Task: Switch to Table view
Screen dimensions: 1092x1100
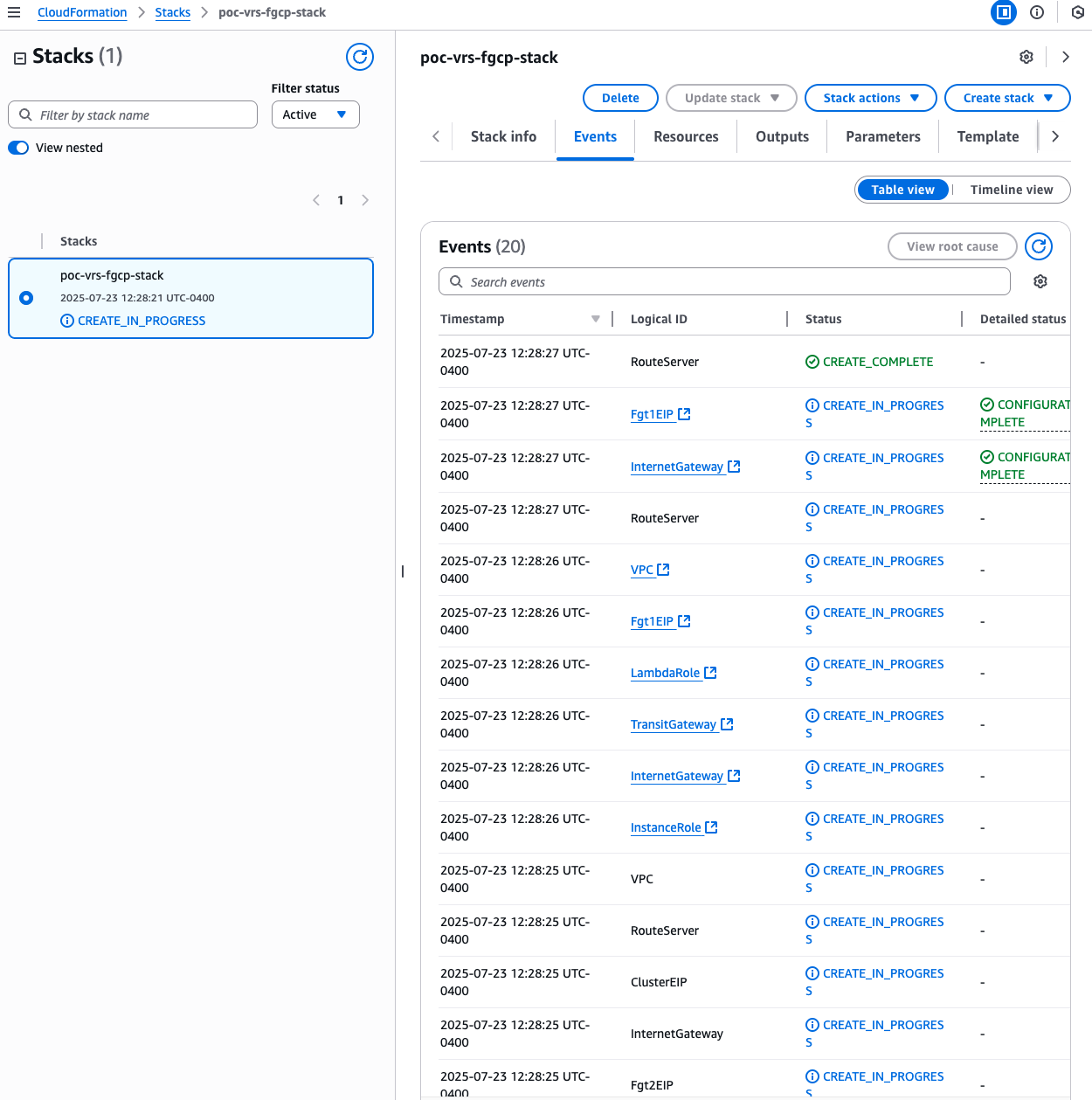Action: pos(903,190)
